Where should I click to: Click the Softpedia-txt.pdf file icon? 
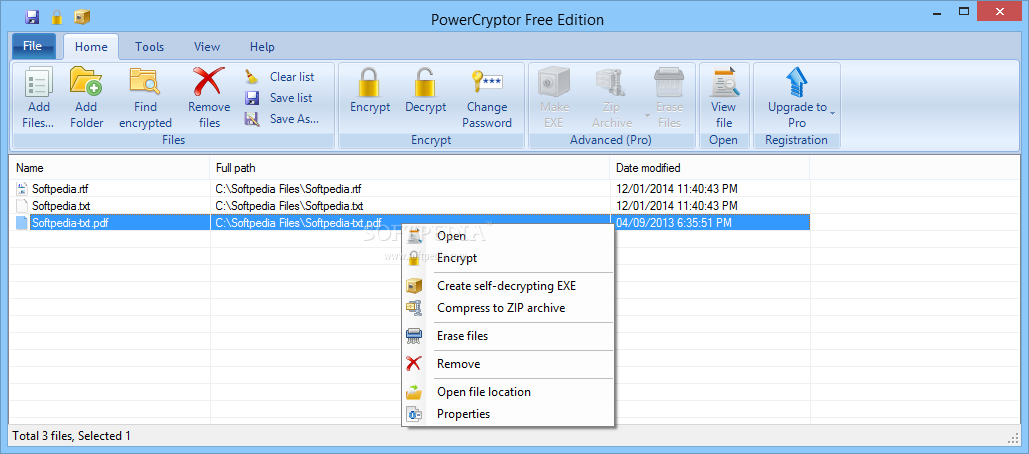pyautogui.click(x=22, y=222)
